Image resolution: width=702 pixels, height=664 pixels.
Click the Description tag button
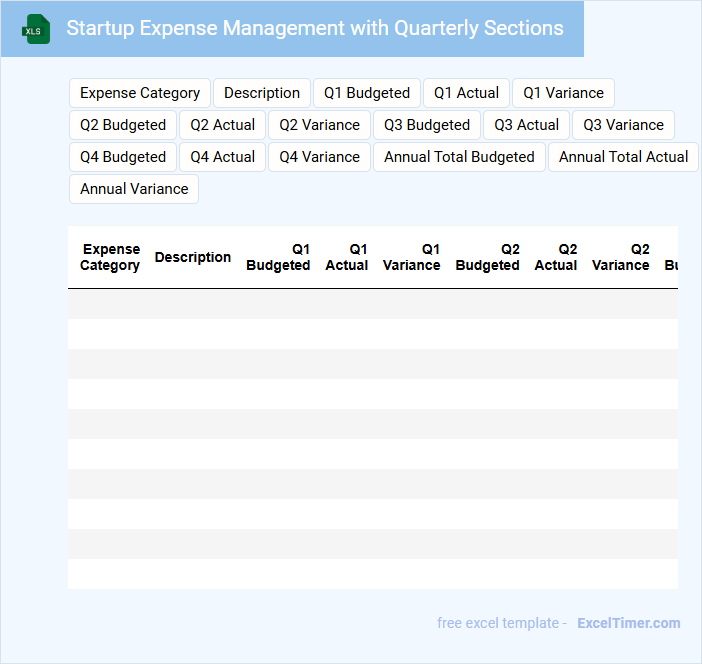262,93
